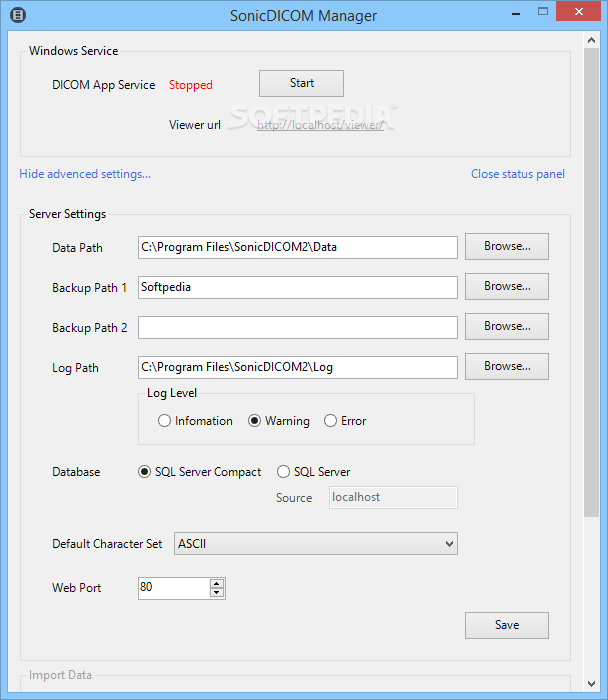Click the Server Settings group title
Screen dimensions: 608x700
(x=67, y=214)
